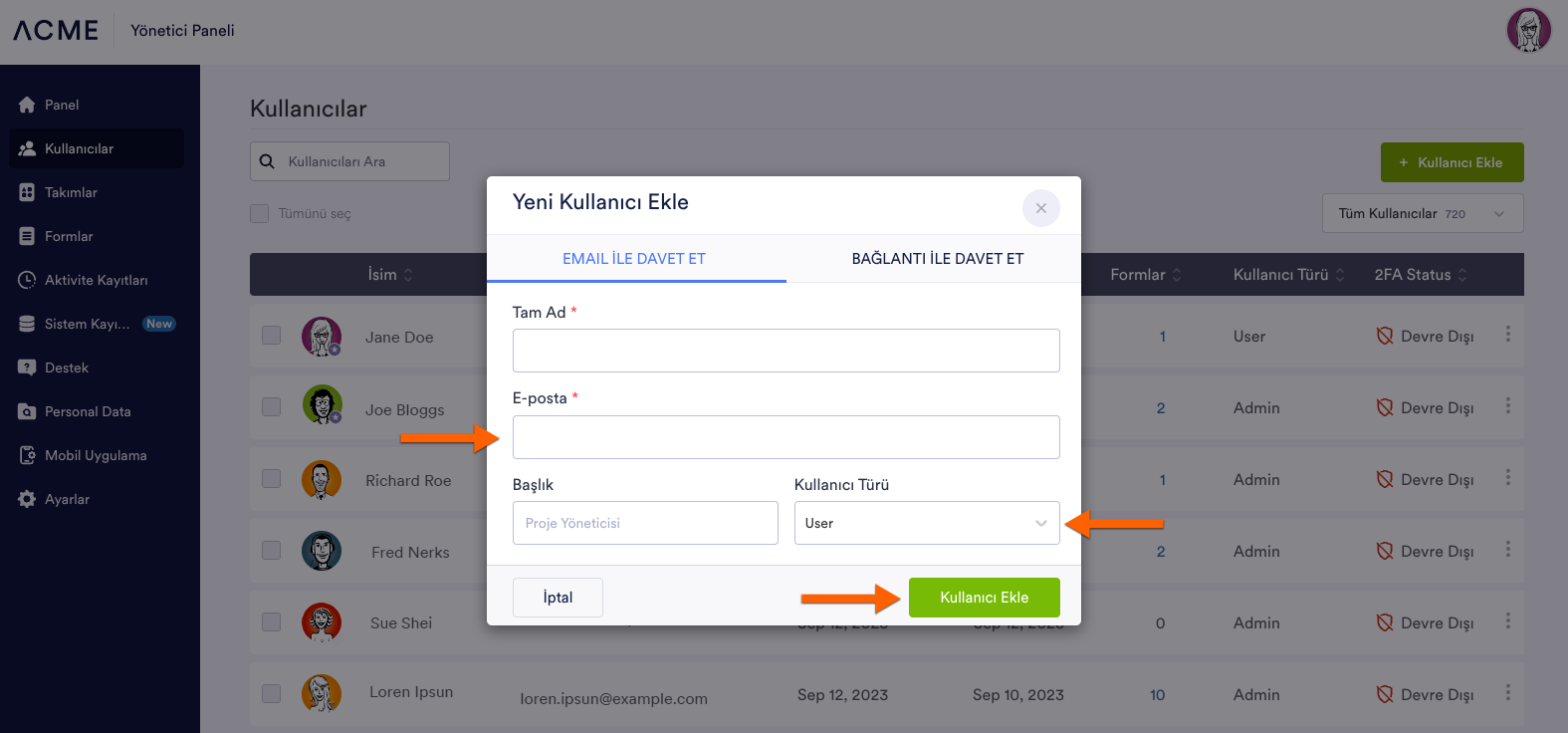
Task: Check the Tümünü seç checkbox
Action: [260, 213]
